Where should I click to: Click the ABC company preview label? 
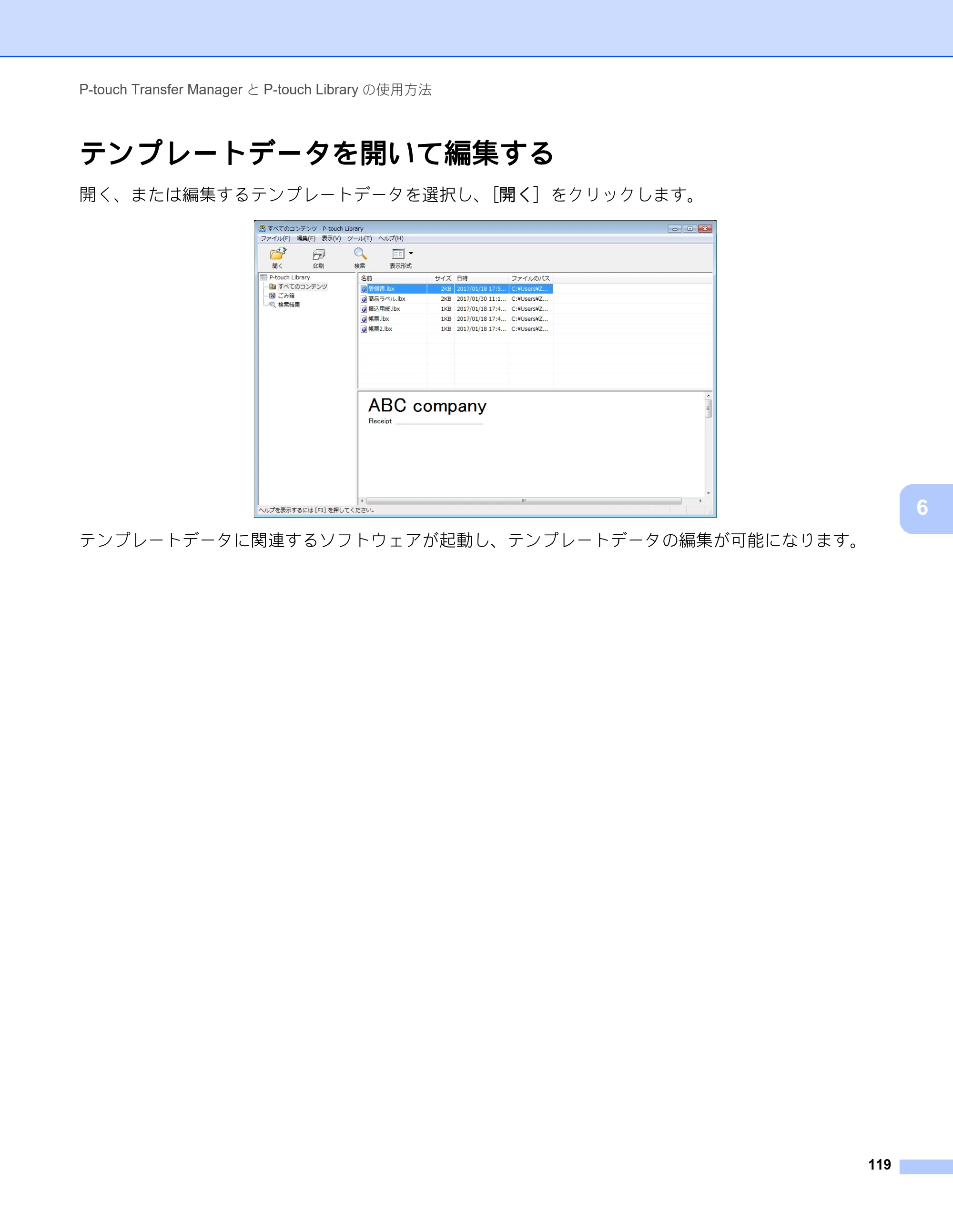pyautogui.click(x=427, y=406)
